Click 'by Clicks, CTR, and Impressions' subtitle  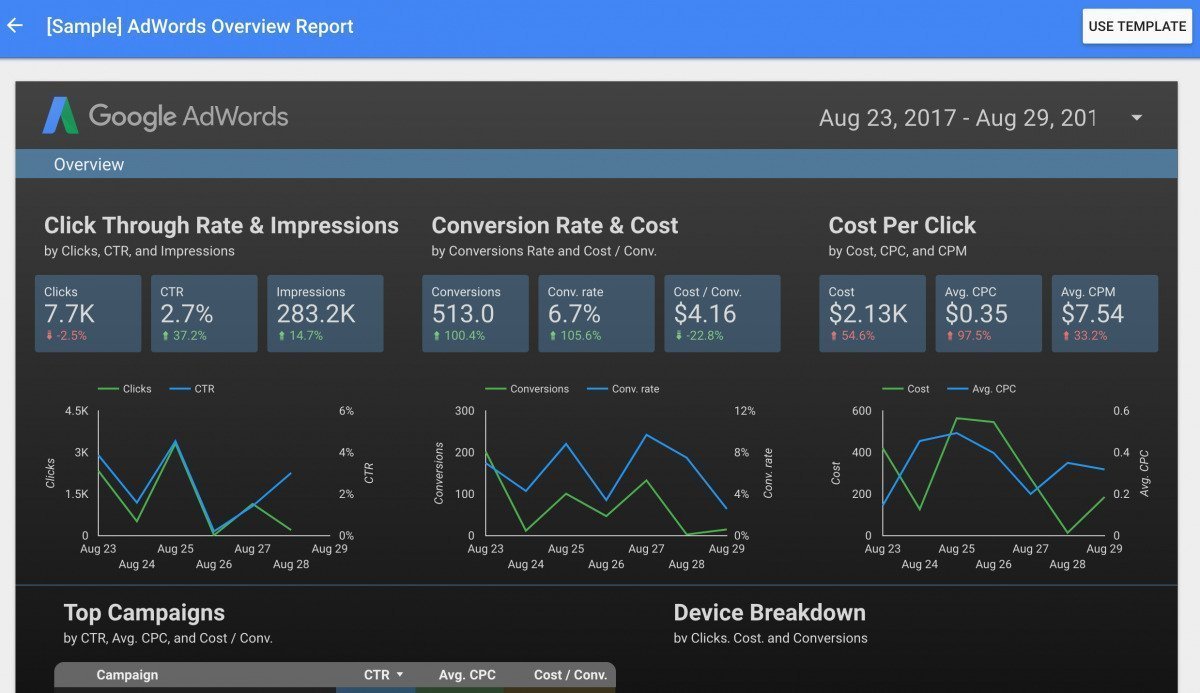coord(139,251)
